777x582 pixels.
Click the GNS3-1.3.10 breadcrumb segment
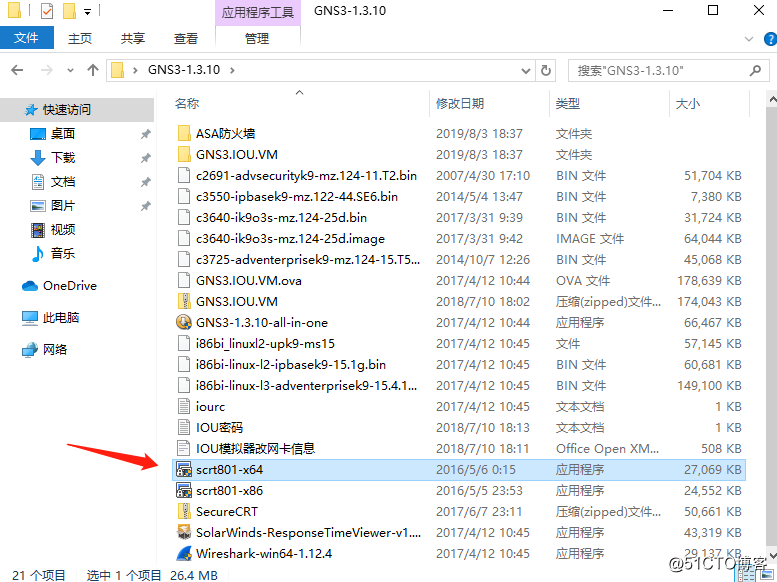184,70
